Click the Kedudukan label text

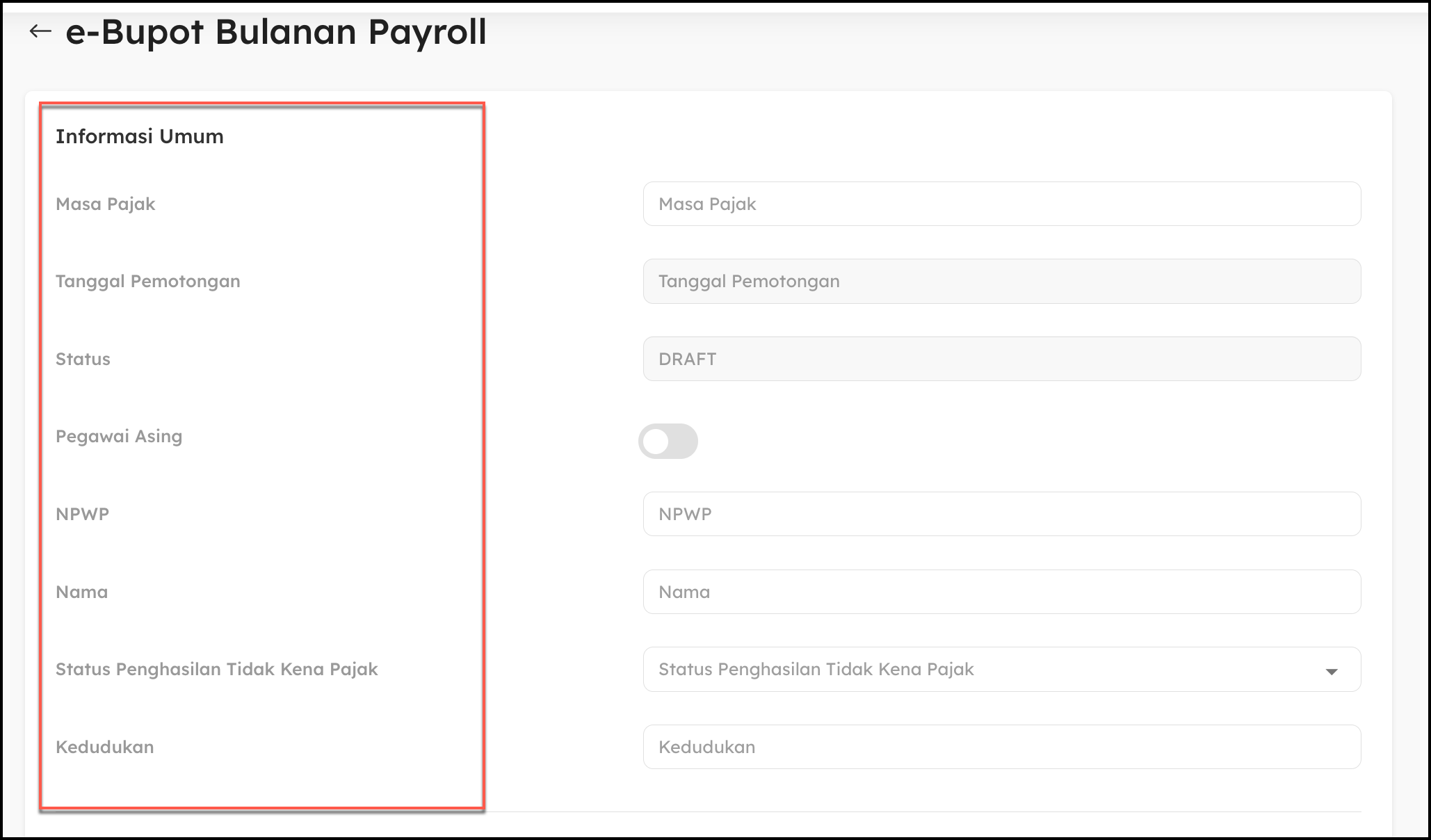104,748
